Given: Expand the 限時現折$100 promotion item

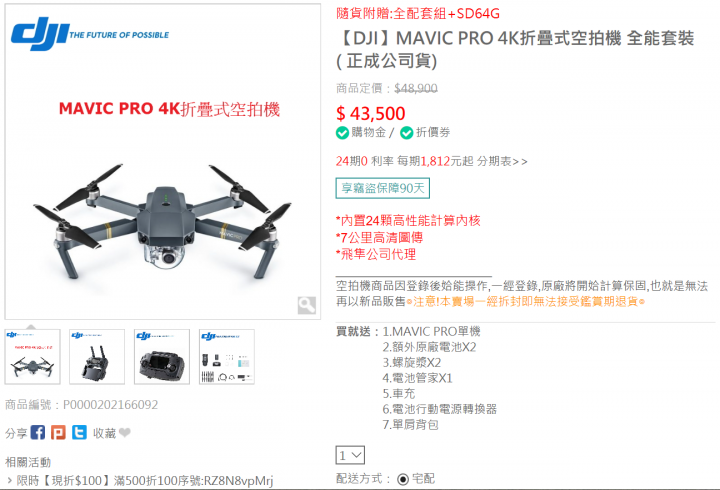Looking at the screenshot, I should (140, 481).
